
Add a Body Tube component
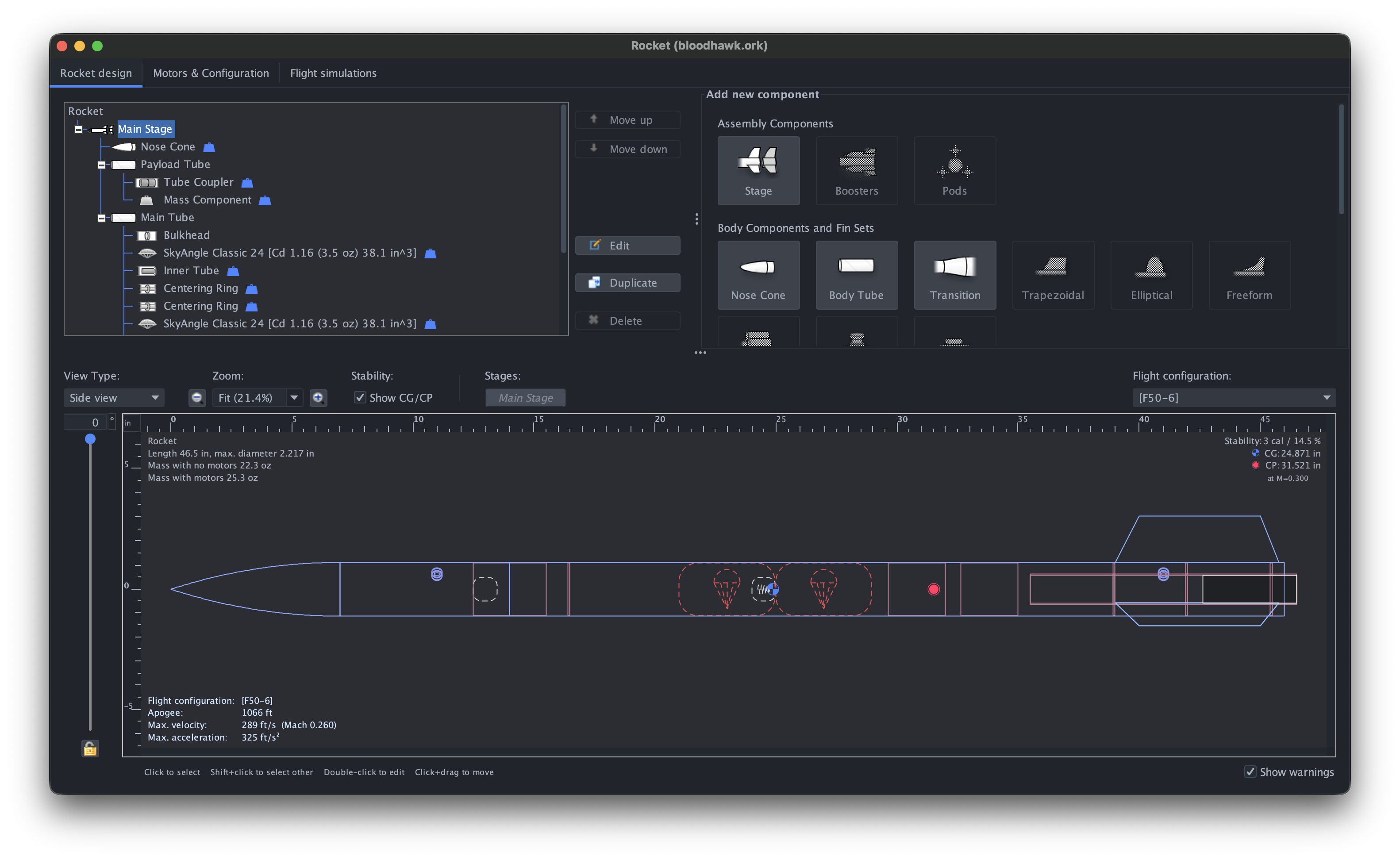[x=856, y=275]
